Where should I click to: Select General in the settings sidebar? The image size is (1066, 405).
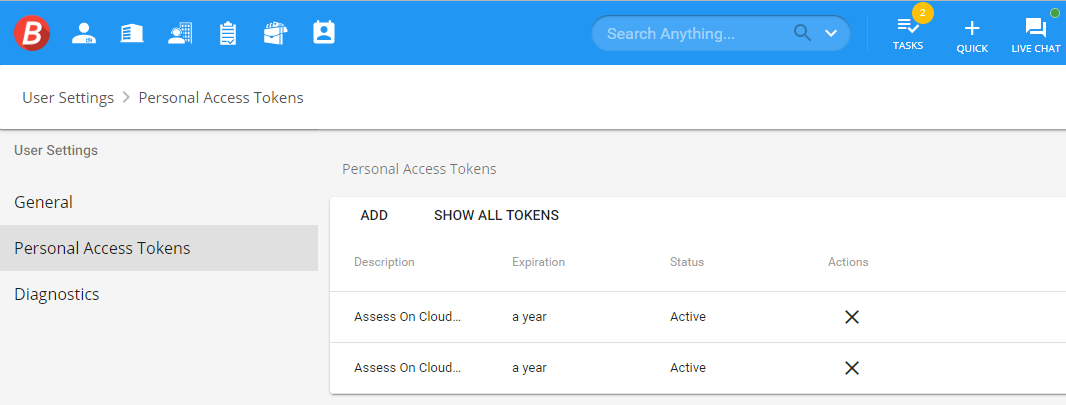(x=44, y=202)
